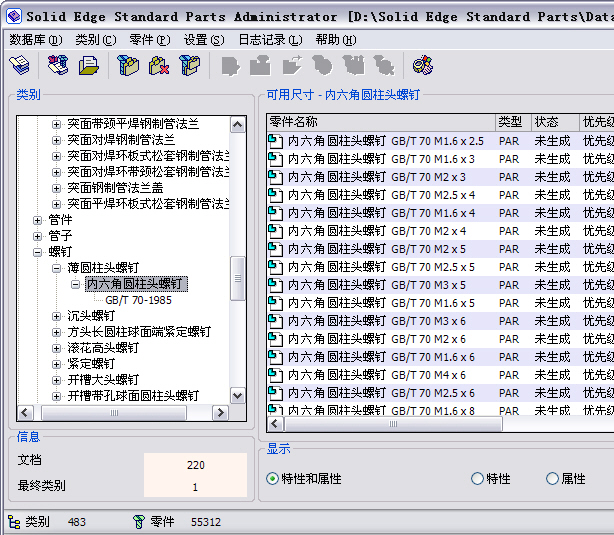614x535 pixels.
Task: Click the category tree horizontal scrollbar thumb
Action: [x=114, y=412]
